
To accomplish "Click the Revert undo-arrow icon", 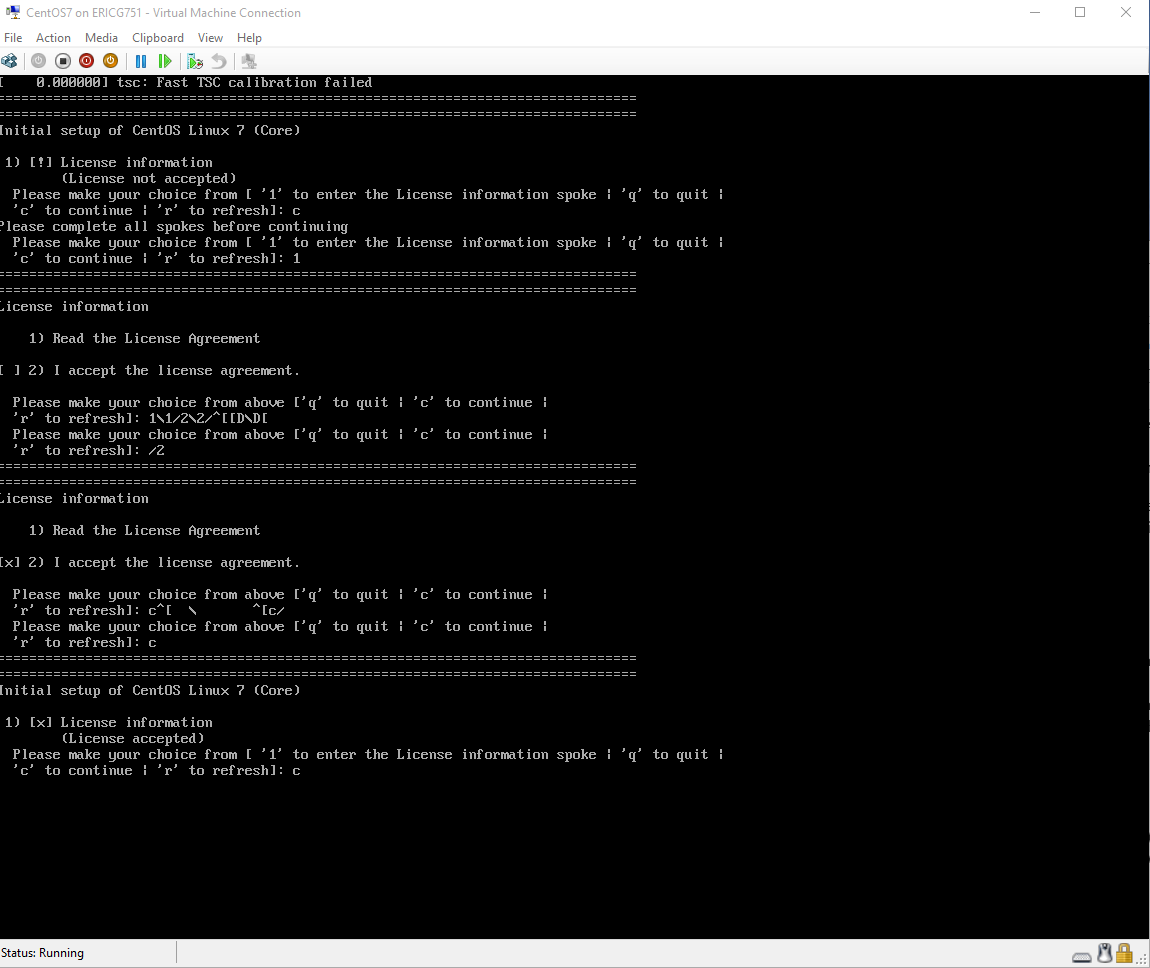I will pyautogui.click(x=219, y=61).
